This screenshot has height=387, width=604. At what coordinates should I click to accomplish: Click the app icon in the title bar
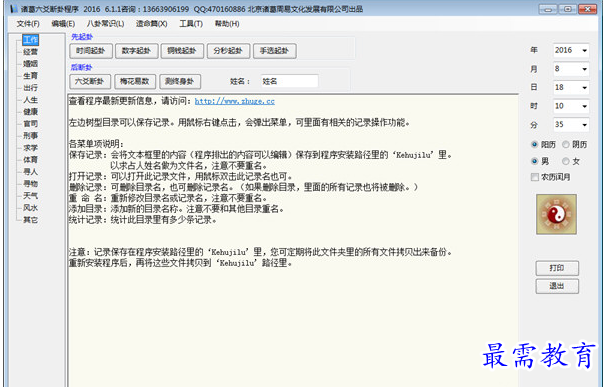[14, 9]
